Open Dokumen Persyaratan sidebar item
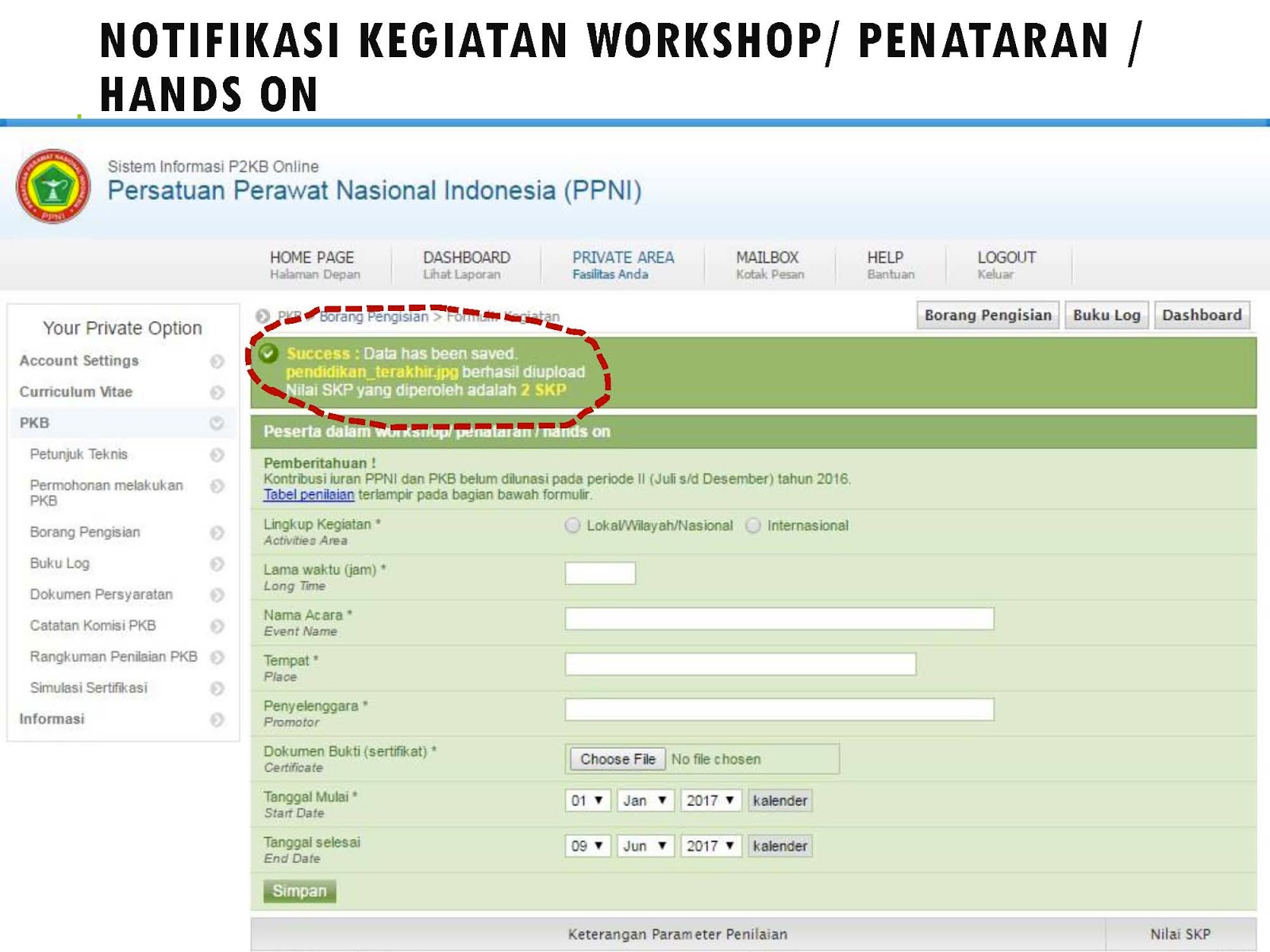This screenshot has height=952, width=1270. (101, 594)
